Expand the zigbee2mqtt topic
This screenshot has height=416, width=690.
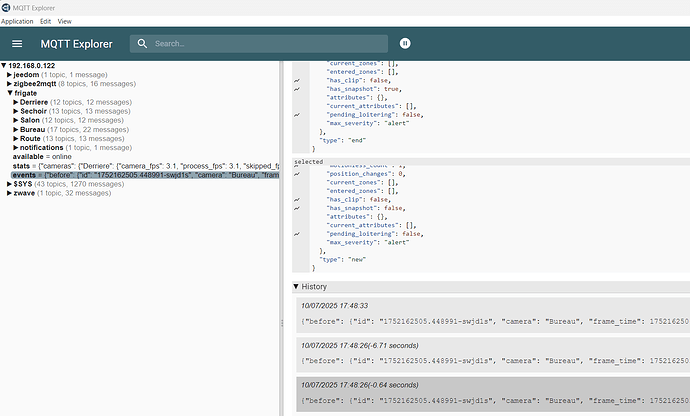[9, 84]
